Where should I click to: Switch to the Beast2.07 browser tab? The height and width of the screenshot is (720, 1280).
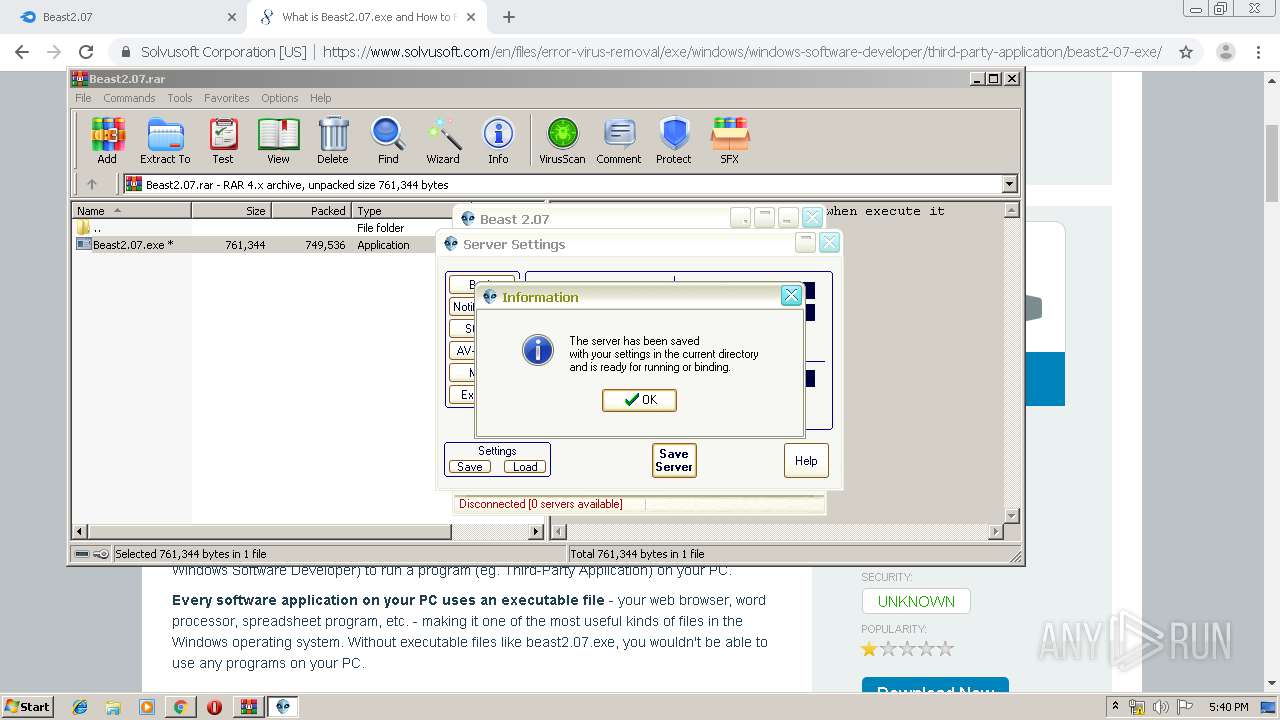[125, 17]
